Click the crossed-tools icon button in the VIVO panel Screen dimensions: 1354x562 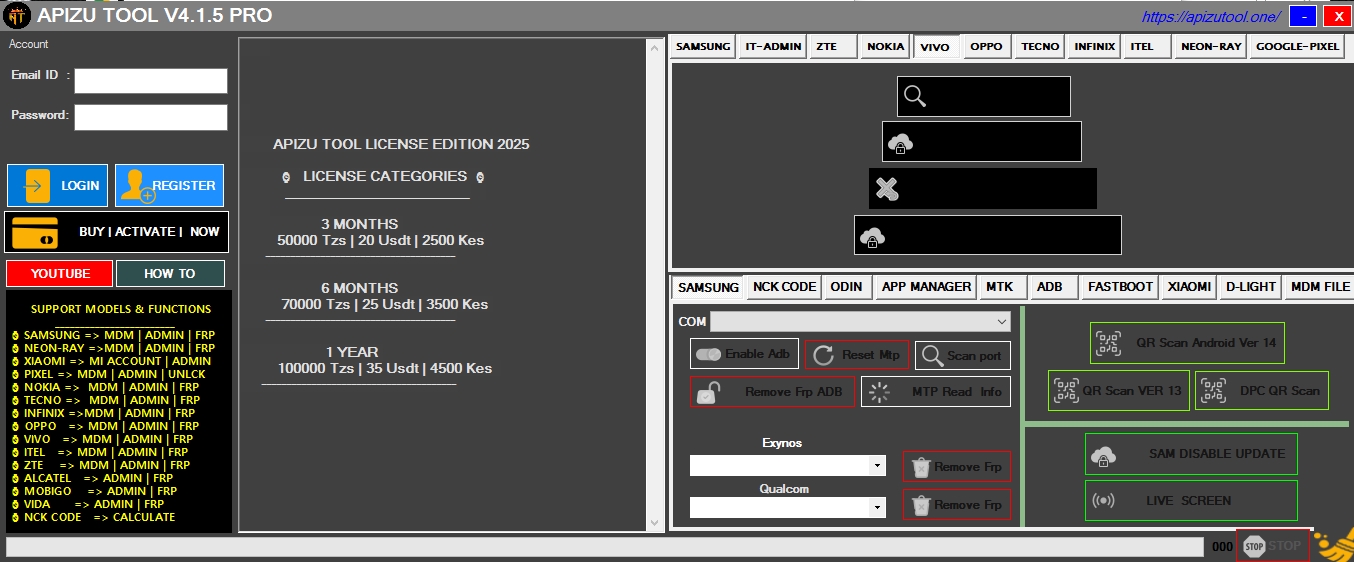coord(983,188)
